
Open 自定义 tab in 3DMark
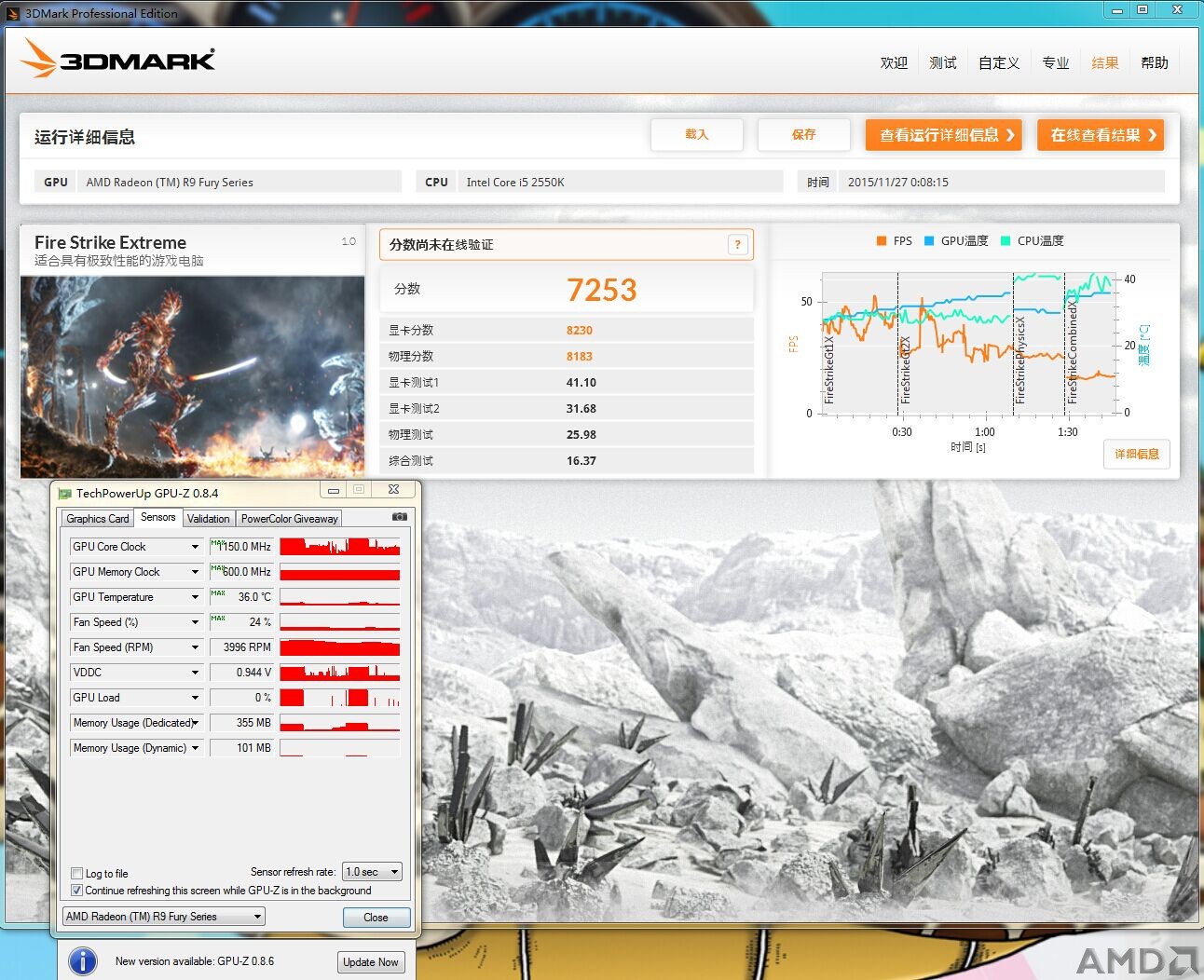999,62
